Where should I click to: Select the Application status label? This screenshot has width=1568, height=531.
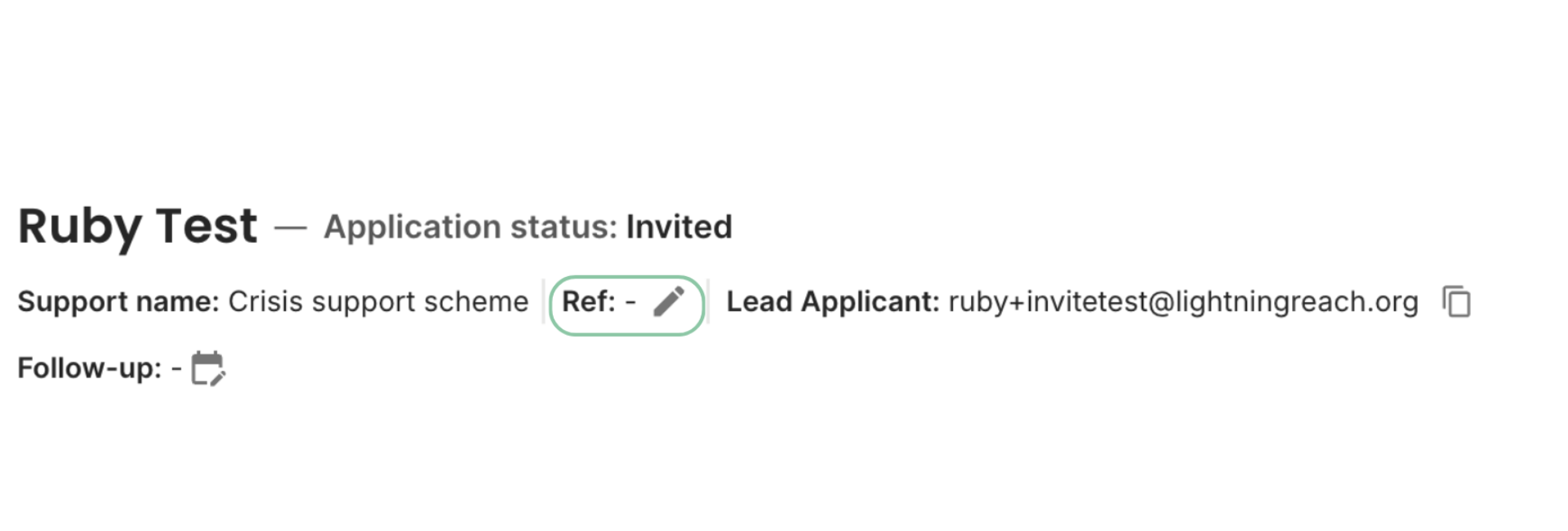(470, 227)
